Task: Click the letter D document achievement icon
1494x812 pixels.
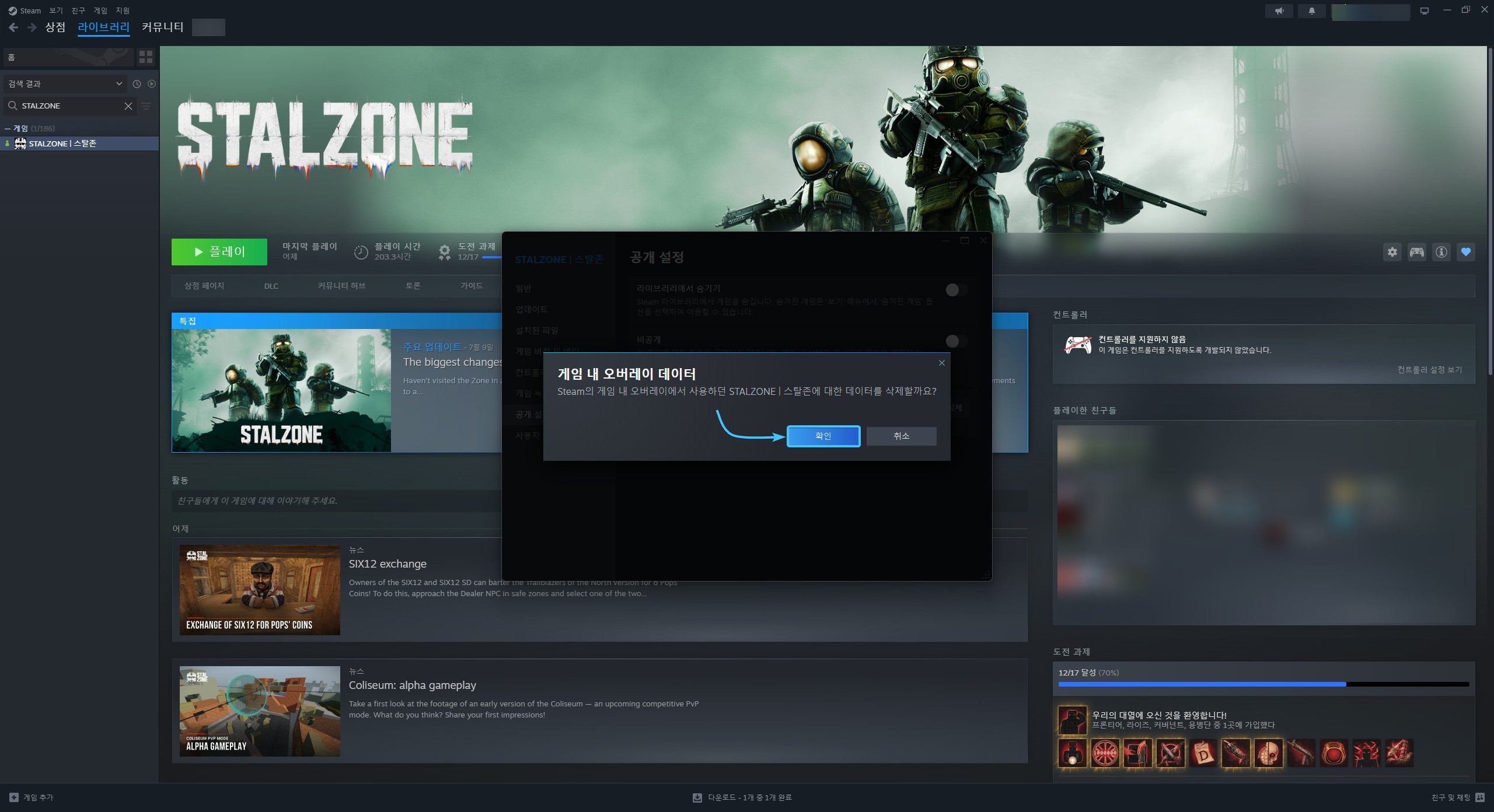Action: point(1203,753)
